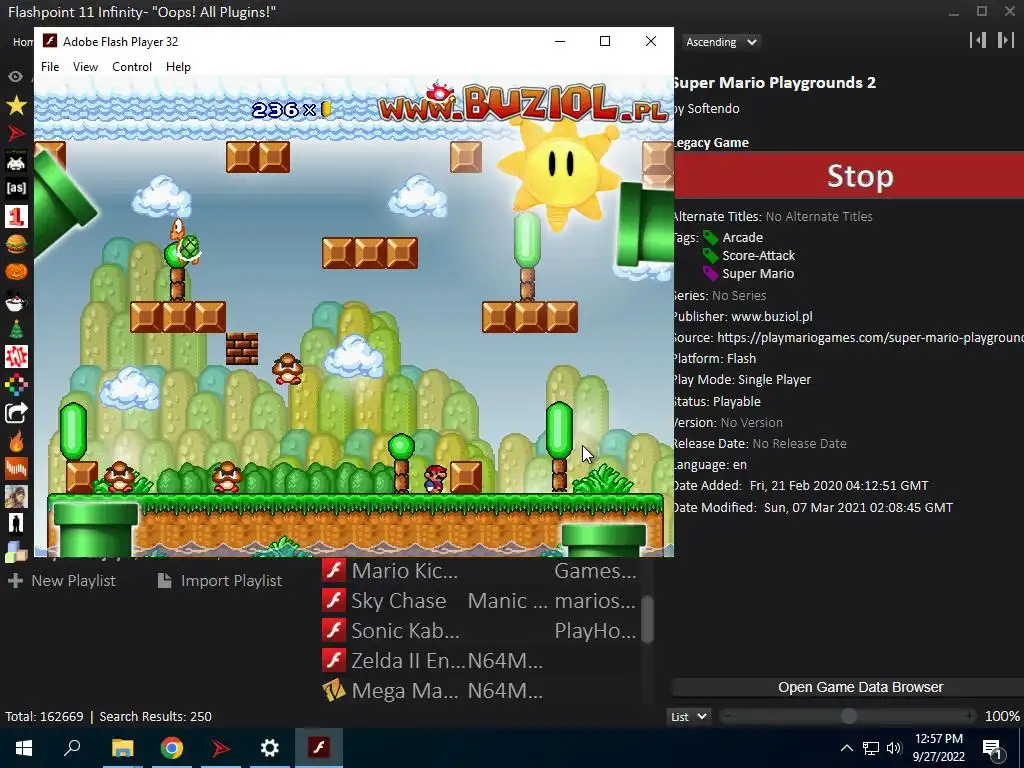This screenshot has height=768, width=1024.
Task: Click the eye icon atop the playlist sidebar
Action: pos(16,76)
